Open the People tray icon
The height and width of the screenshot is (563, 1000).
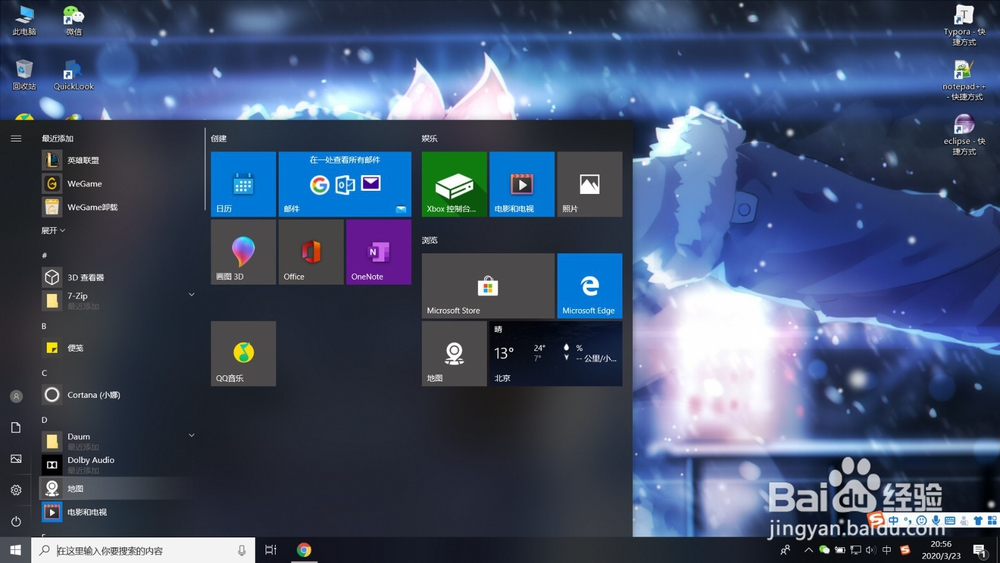tap(785, 550)
